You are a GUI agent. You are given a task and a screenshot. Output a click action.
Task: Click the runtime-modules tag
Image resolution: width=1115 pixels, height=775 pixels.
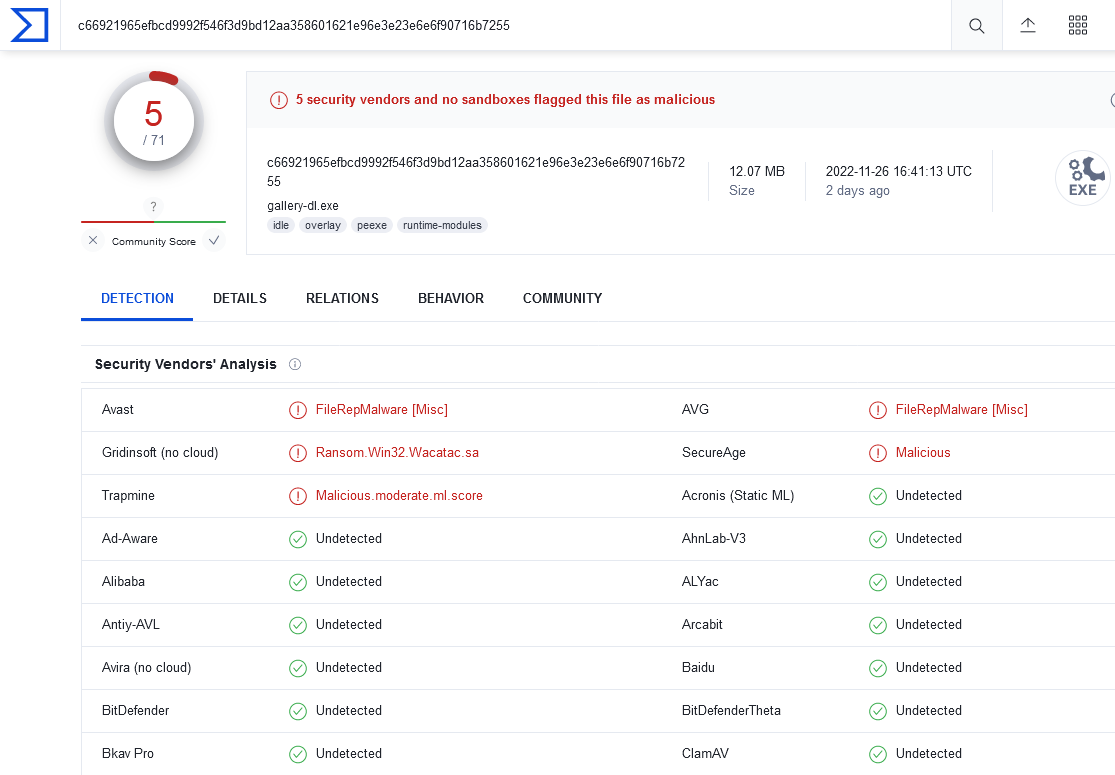tap(442, 225)
